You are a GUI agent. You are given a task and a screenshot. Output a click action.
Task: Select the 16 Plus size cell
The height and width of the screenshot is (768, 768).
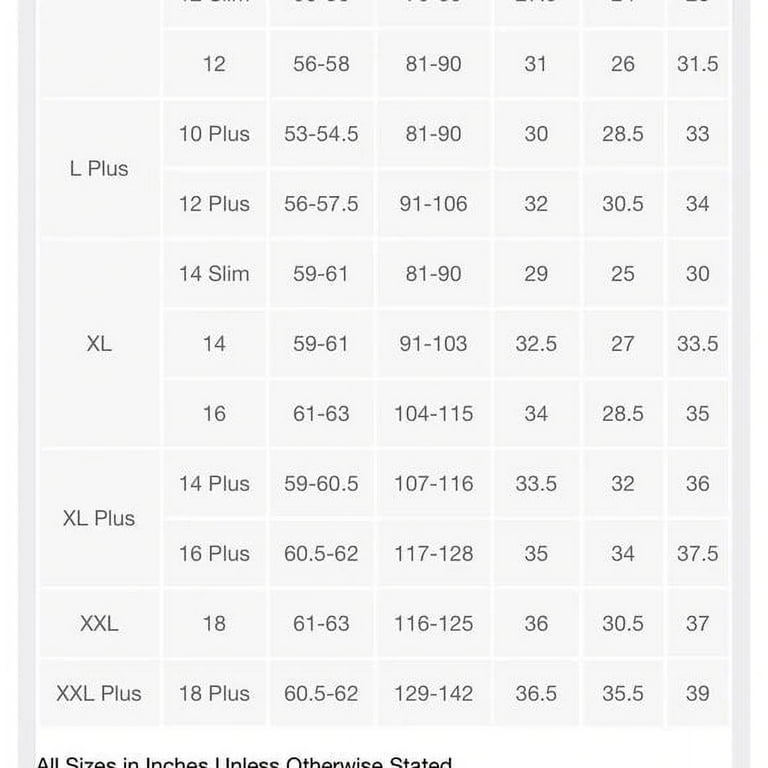click(215, 553)
